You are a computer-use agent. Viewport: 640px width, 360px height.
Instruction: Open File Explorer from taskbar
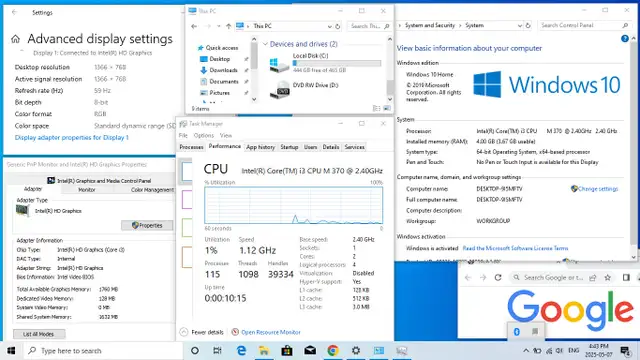pos(264,351)
